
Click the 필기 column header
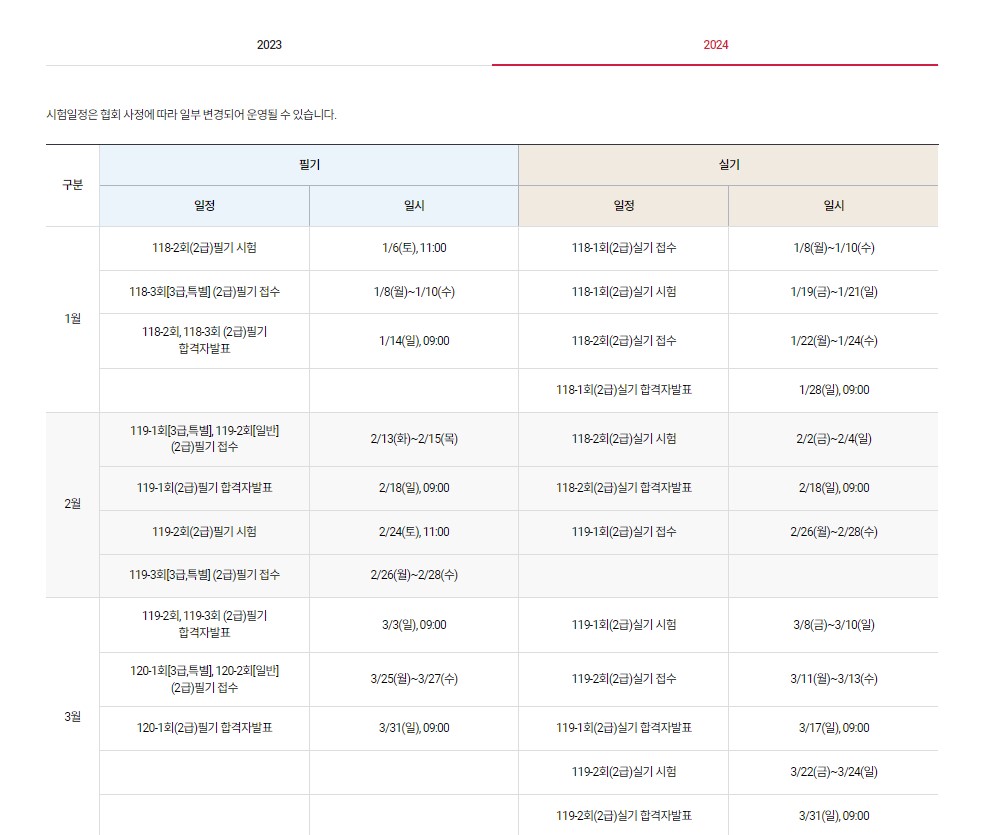coord(307,165)
